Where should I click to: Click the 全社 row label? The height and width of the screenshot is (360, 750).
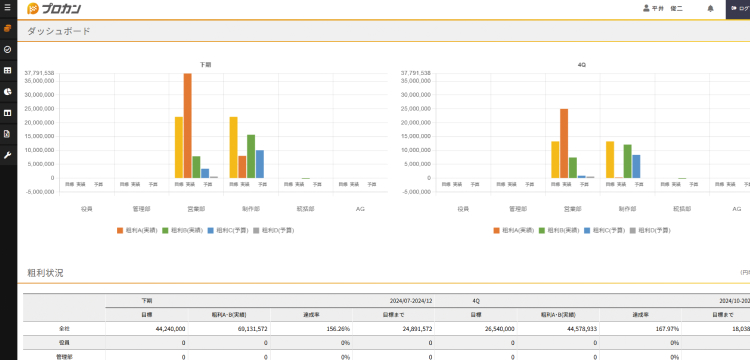click(64, 329)
